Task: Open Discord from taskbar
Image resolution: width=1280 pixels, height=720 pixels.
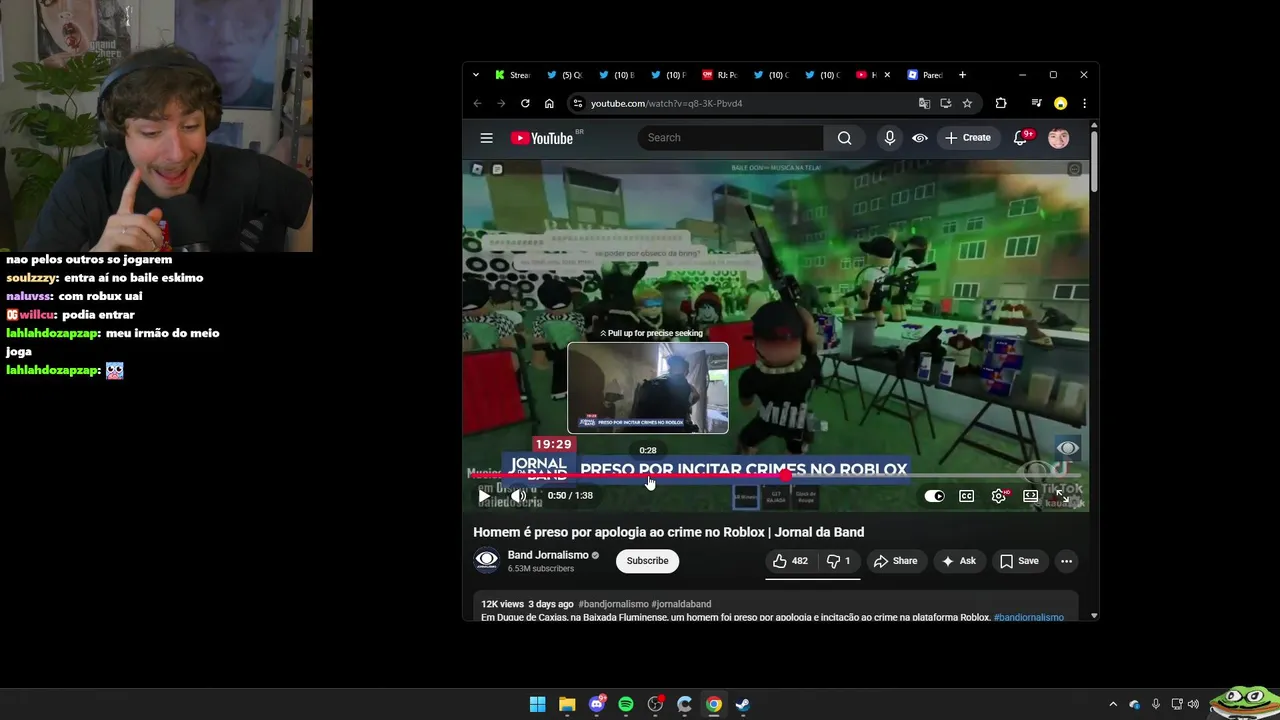Action: 597,704
